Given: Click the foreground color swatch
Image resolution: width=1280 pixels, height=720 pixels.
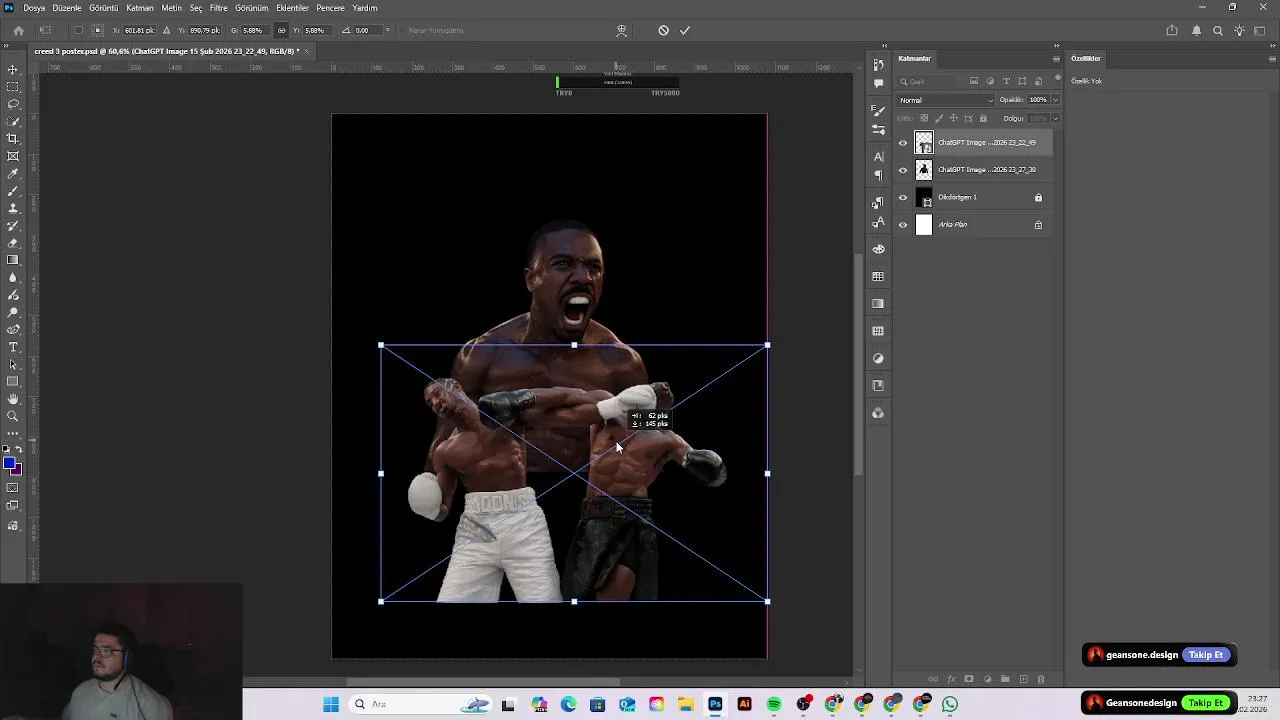Looking at the screenshot, I should coord(9,464).
